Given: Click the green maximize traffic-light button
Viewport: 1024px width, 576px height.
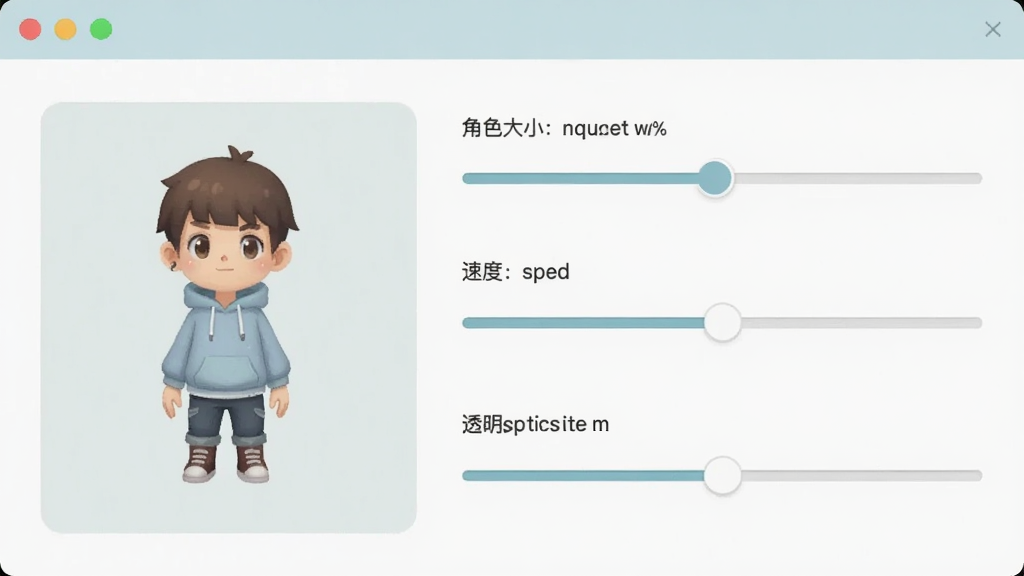Looking at the screenshot, I should [101, 29].
